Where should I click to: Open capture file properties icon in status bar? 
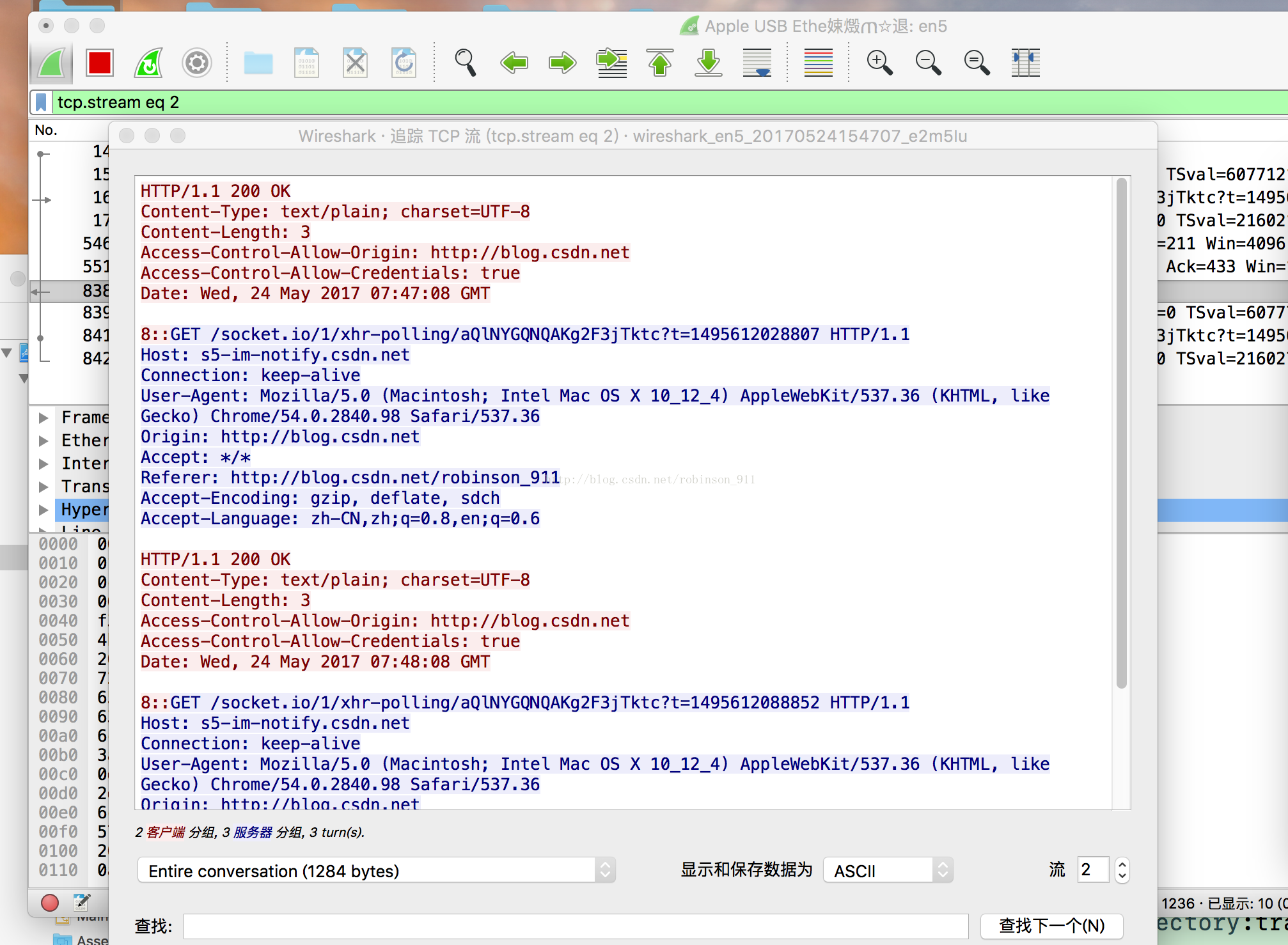point(81,902)
